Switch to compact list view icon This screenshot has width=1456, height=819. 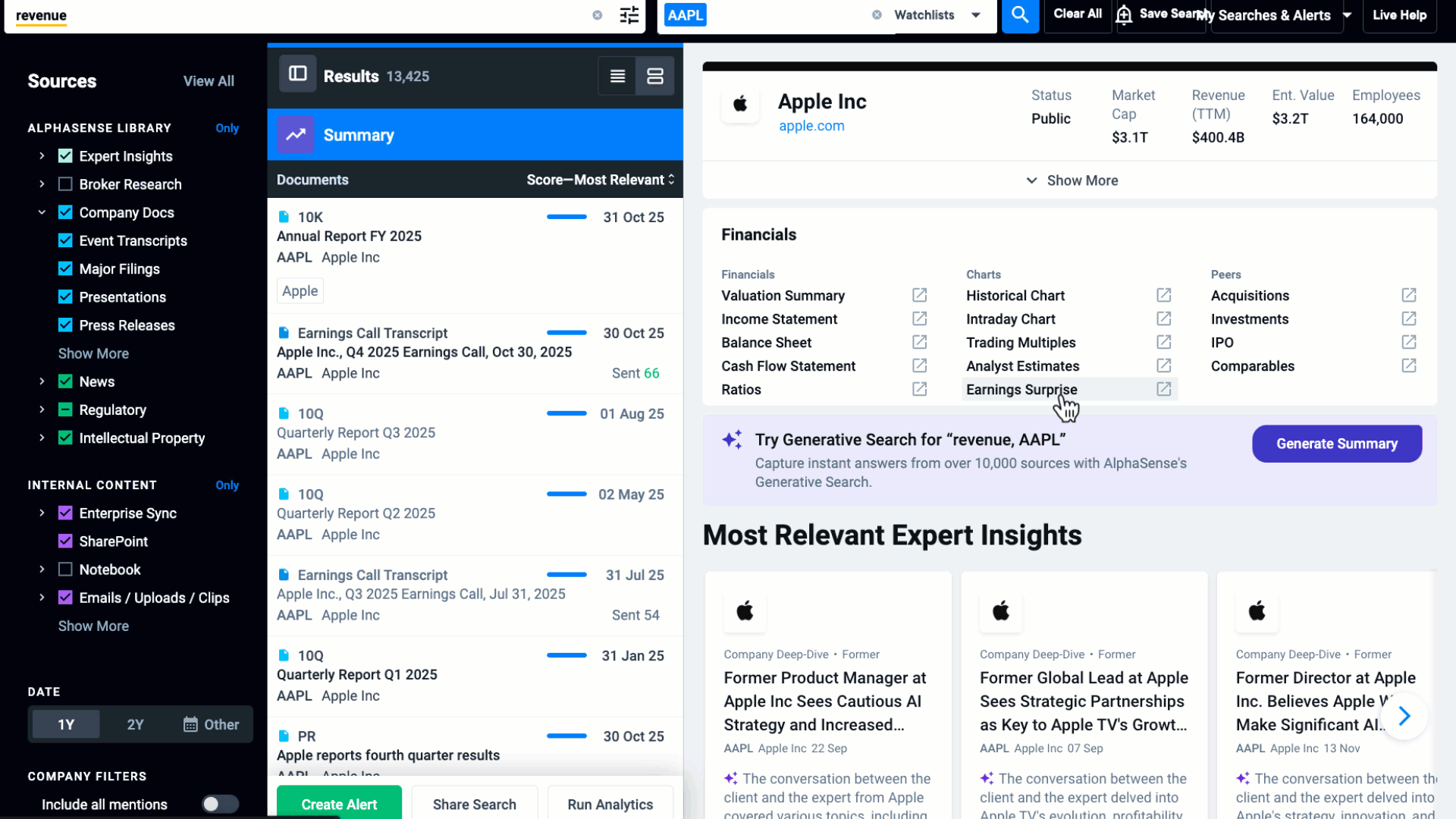(x=617, y=76)
